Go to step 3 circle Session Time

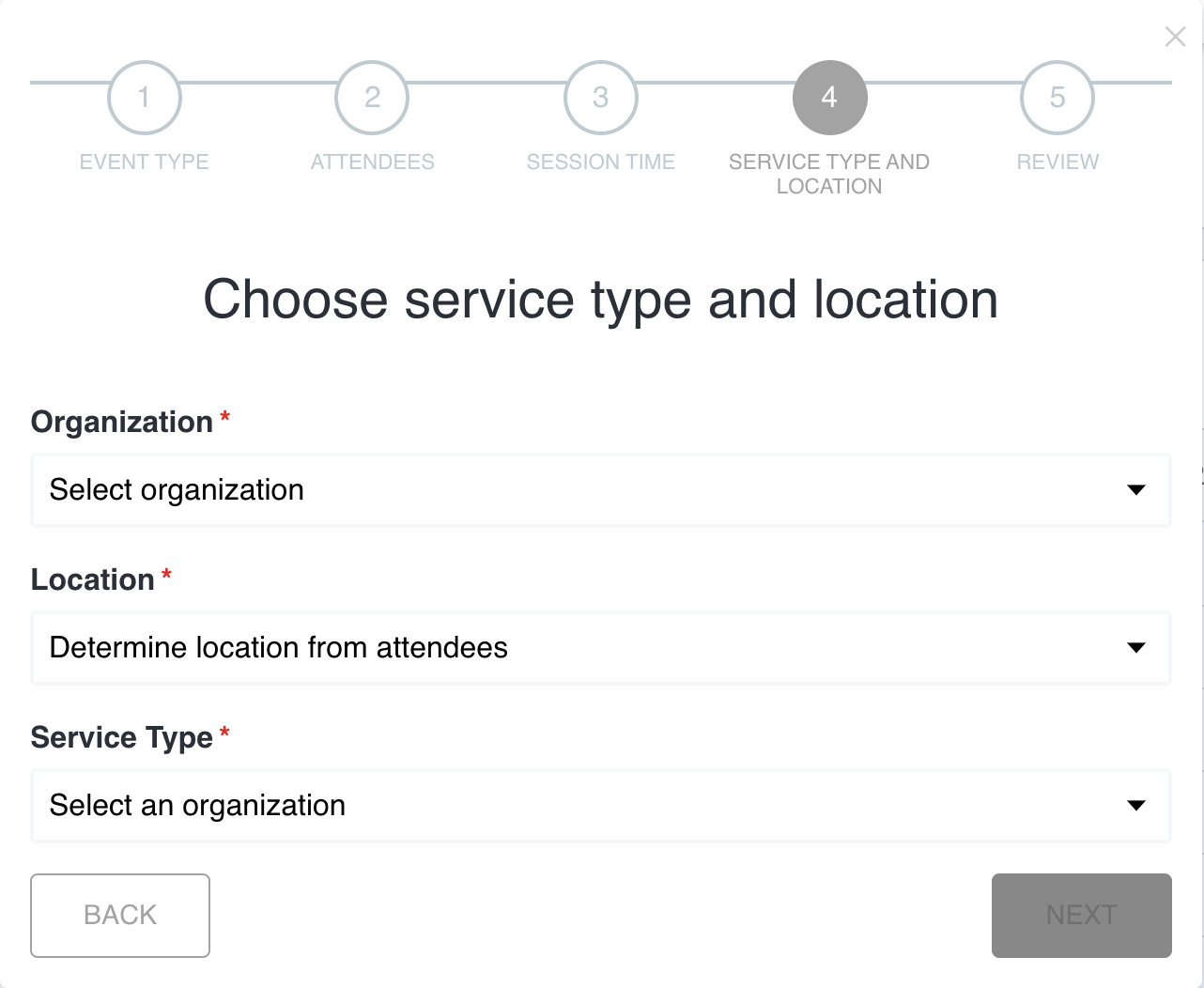601,98
